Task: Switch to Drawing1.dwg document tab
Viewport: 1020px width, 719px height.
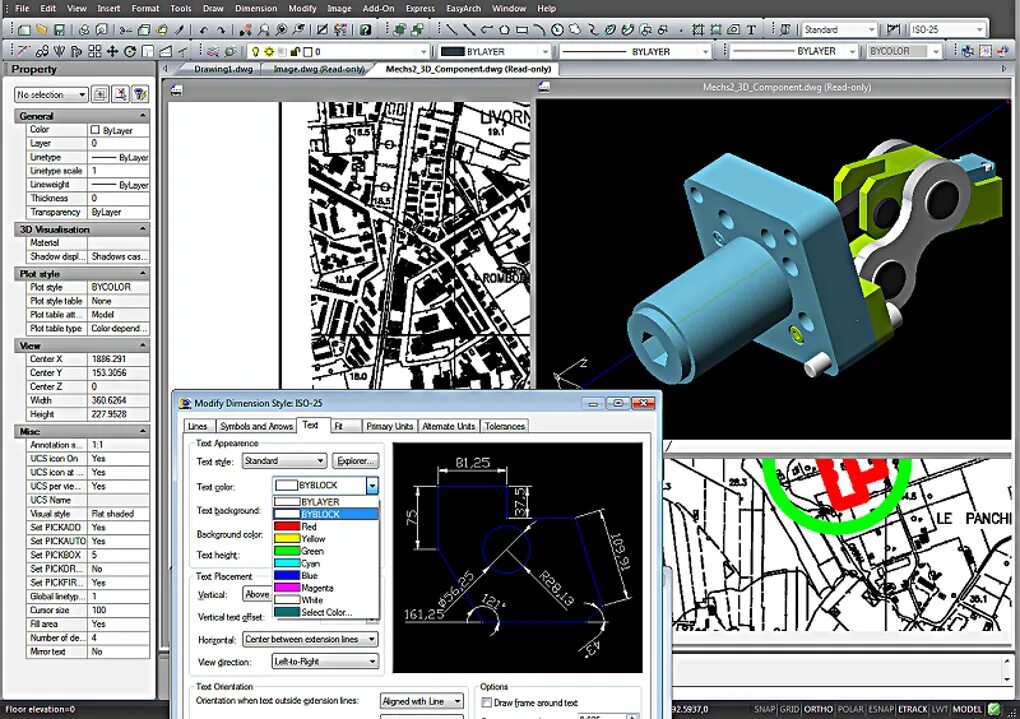Action: point(223,69)
